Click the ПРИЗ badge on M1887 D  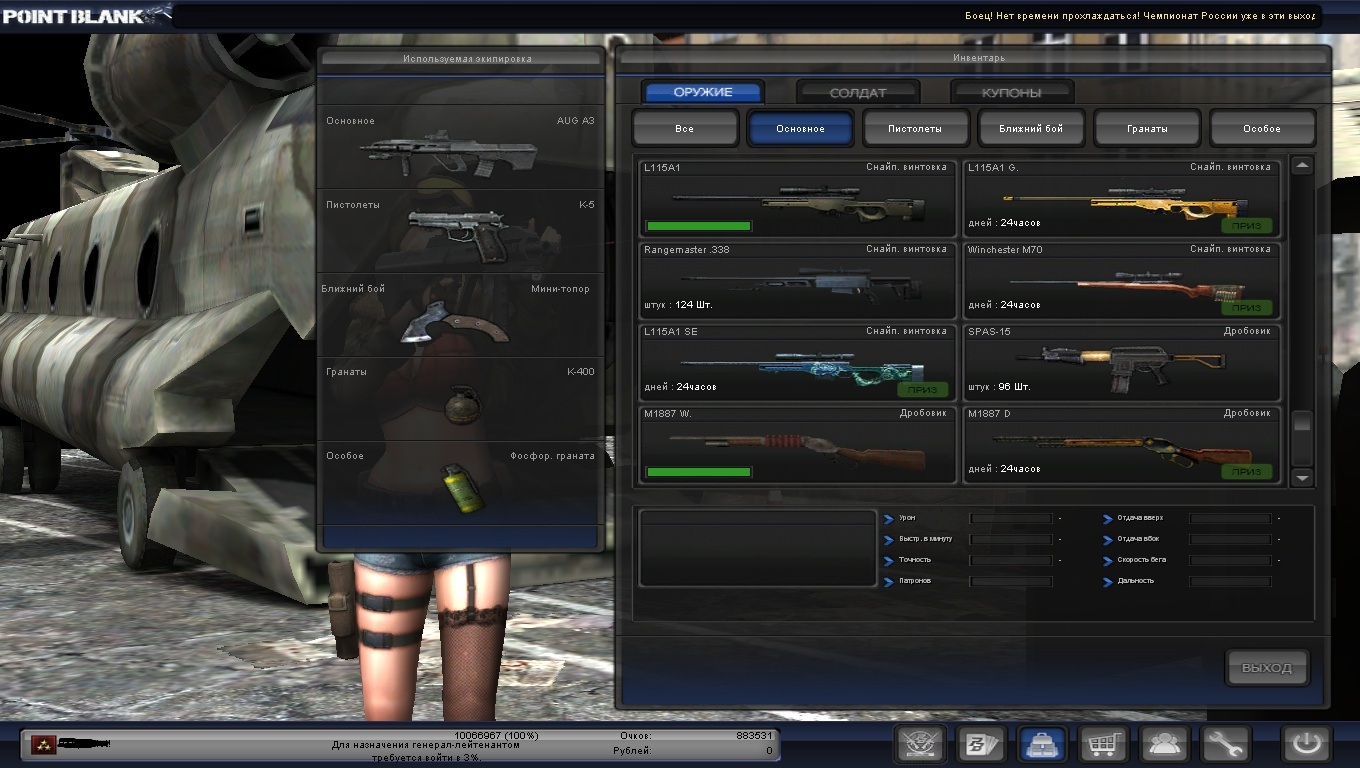(x=1247, y=471)
